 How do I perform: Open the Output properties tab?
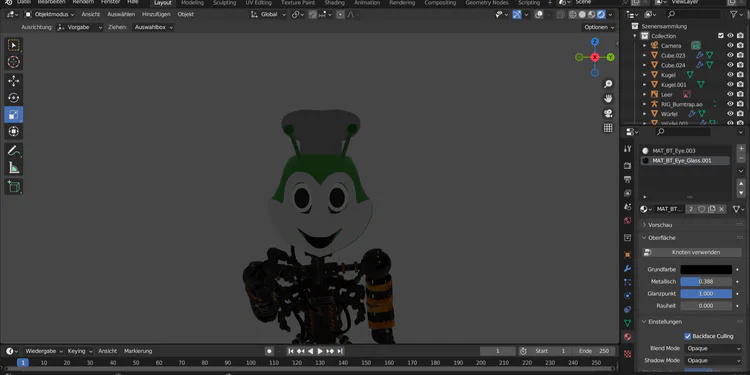coord(628,179)
